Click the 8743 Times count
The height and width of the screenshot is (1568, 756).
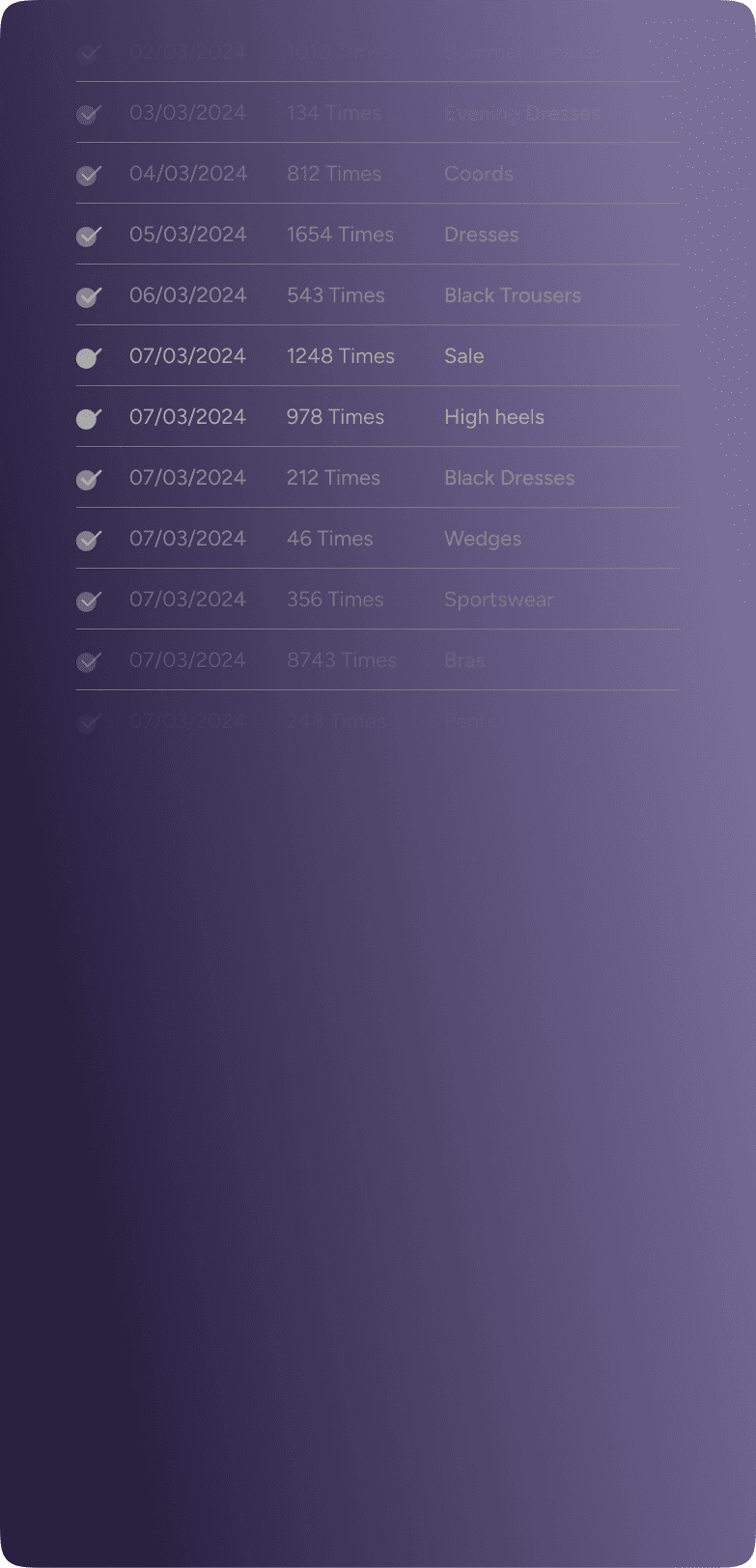342,660
